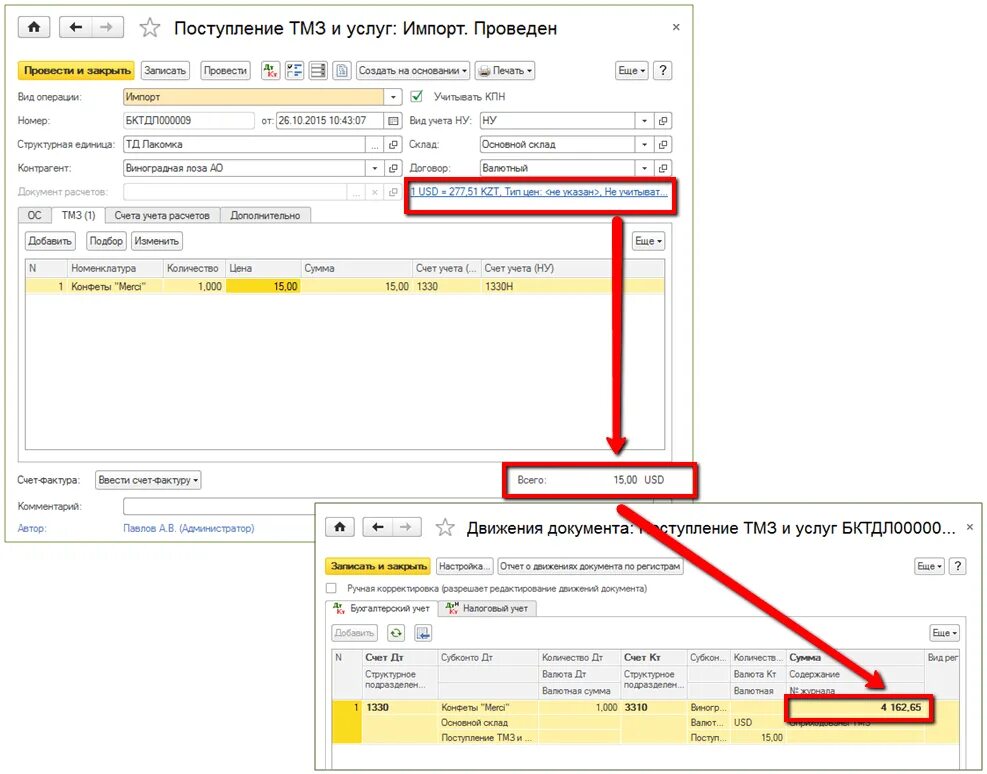Viewport: 987px width, 774px height.
Task: Open Еще menu in receipt top toolbar
Action: coord(632,70)
